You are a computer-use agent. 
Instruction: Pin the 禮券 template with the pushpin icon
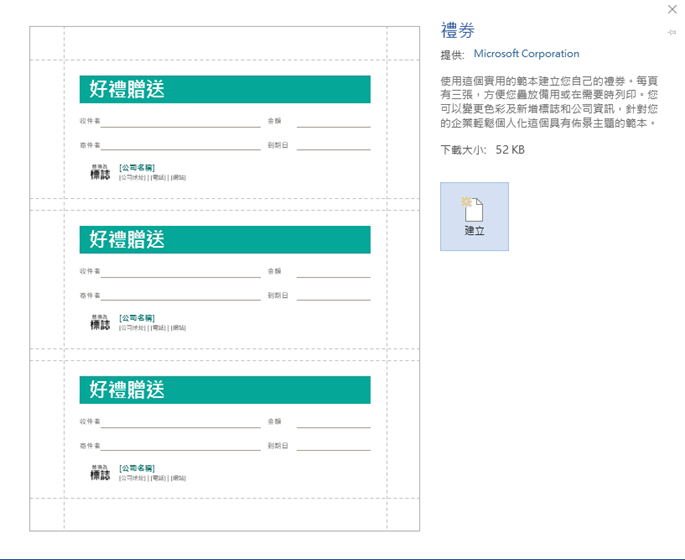click(x=671, y=32)
